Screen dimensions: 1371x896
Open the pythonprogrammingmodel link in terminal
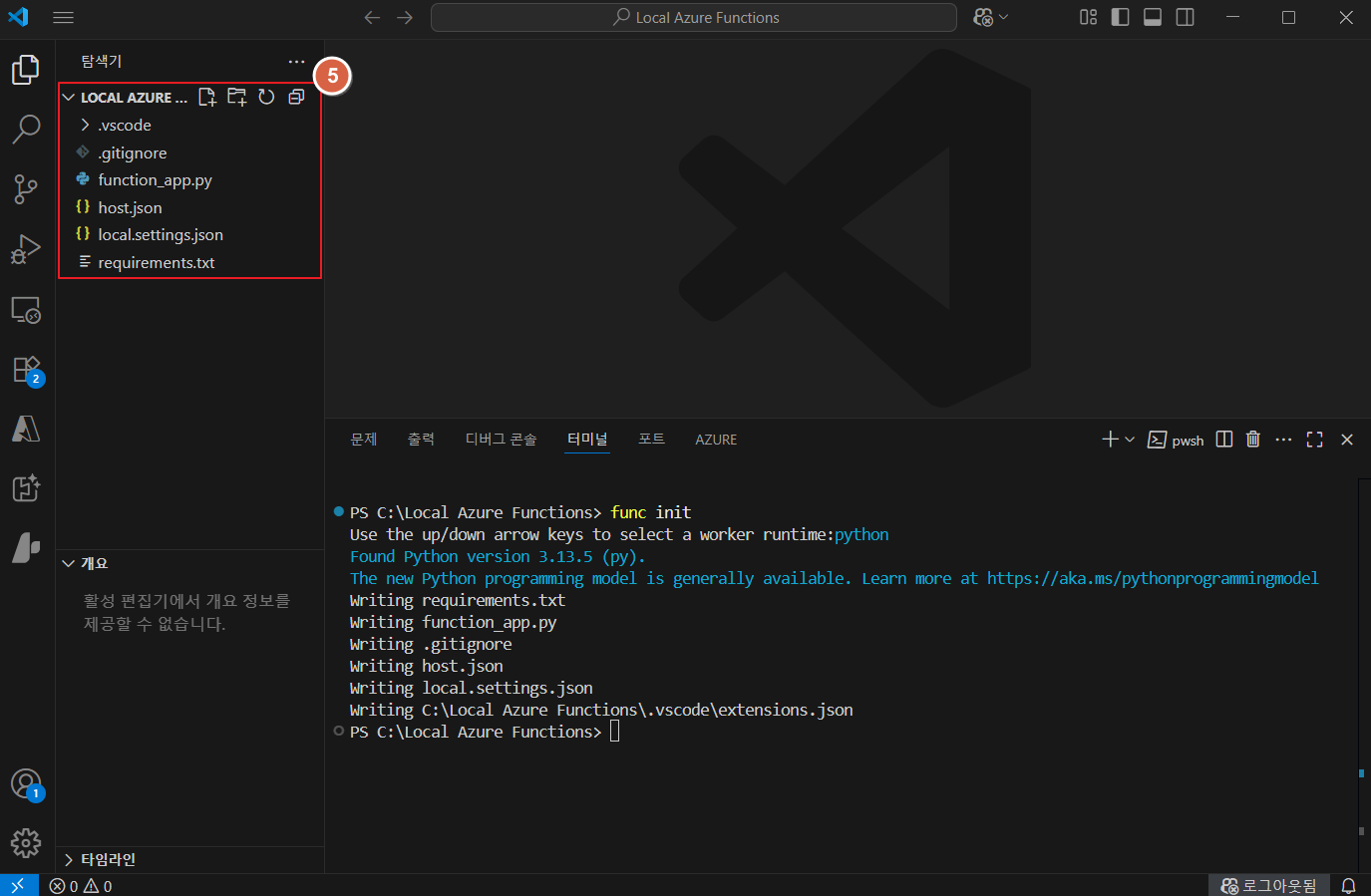1153,578
